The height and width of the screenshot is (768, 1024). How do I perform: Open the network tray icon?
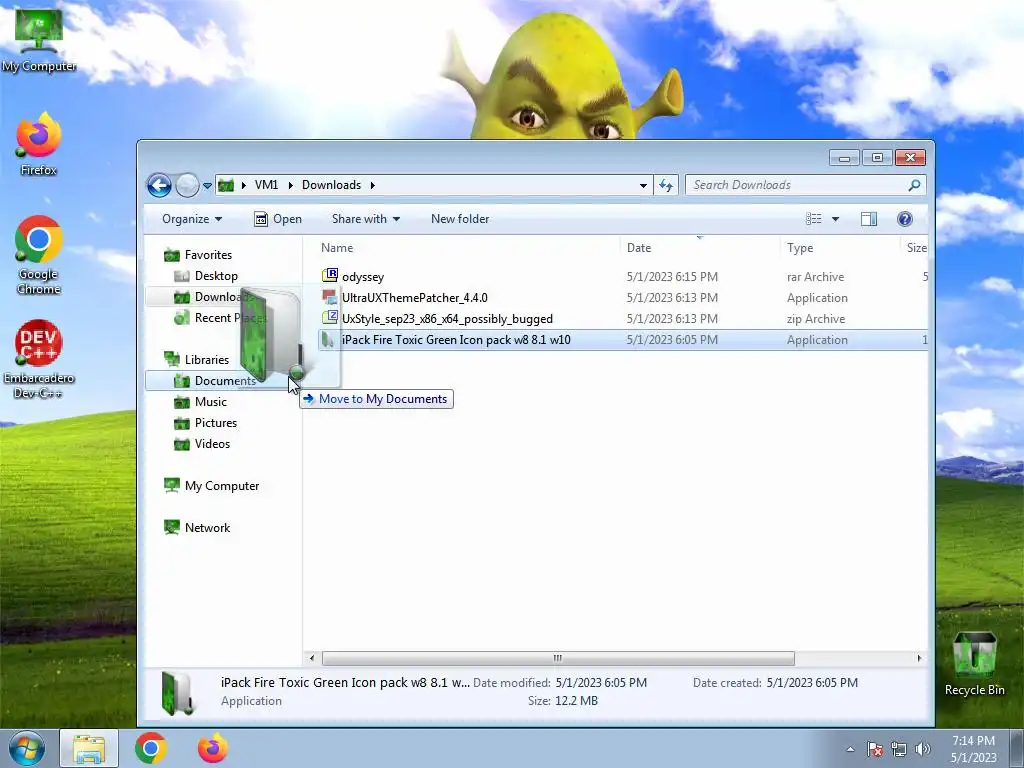click(899, 749)
